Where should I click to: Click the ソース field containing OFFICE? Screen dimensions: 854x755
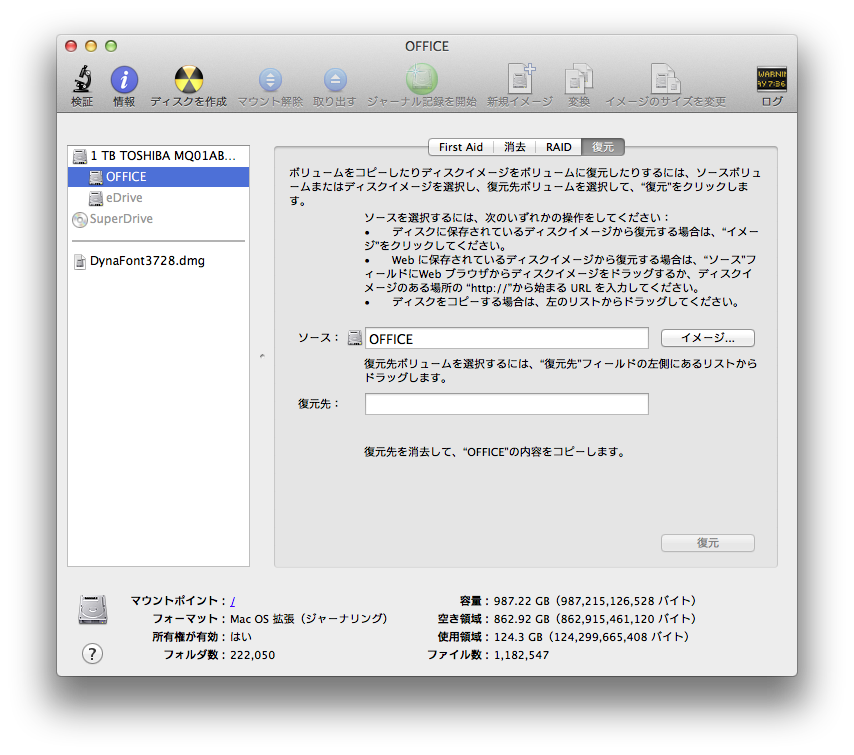pos(507,338)
